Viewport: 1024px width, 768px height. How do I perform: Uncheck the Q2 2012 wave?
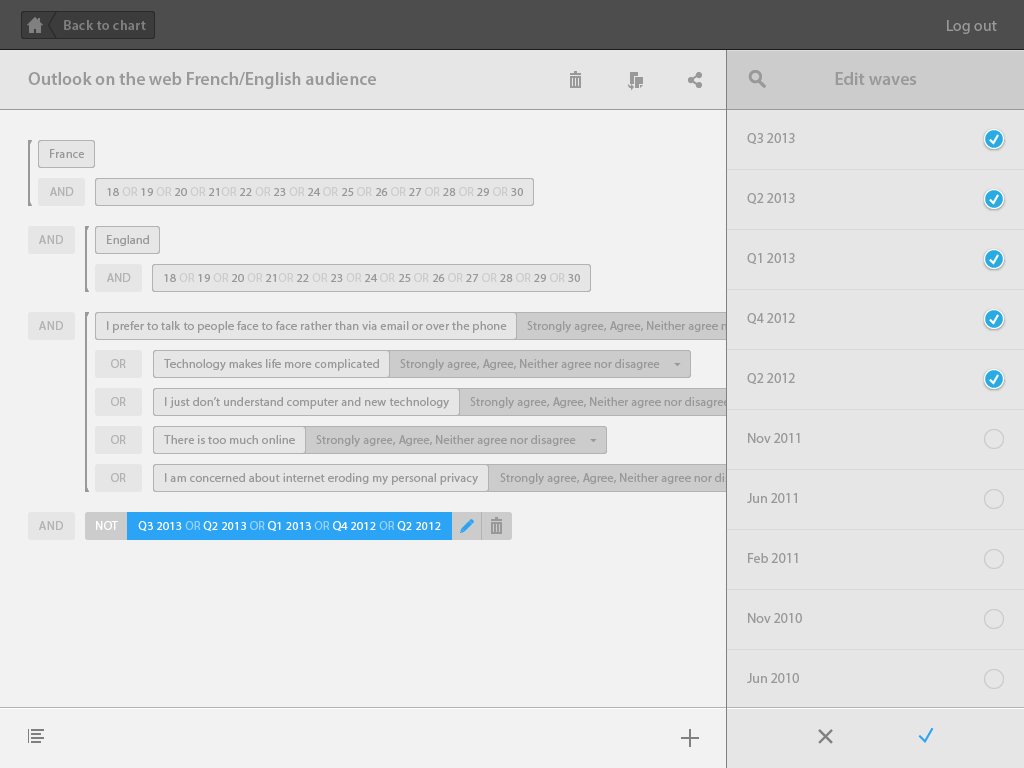(x=993, y=379)
